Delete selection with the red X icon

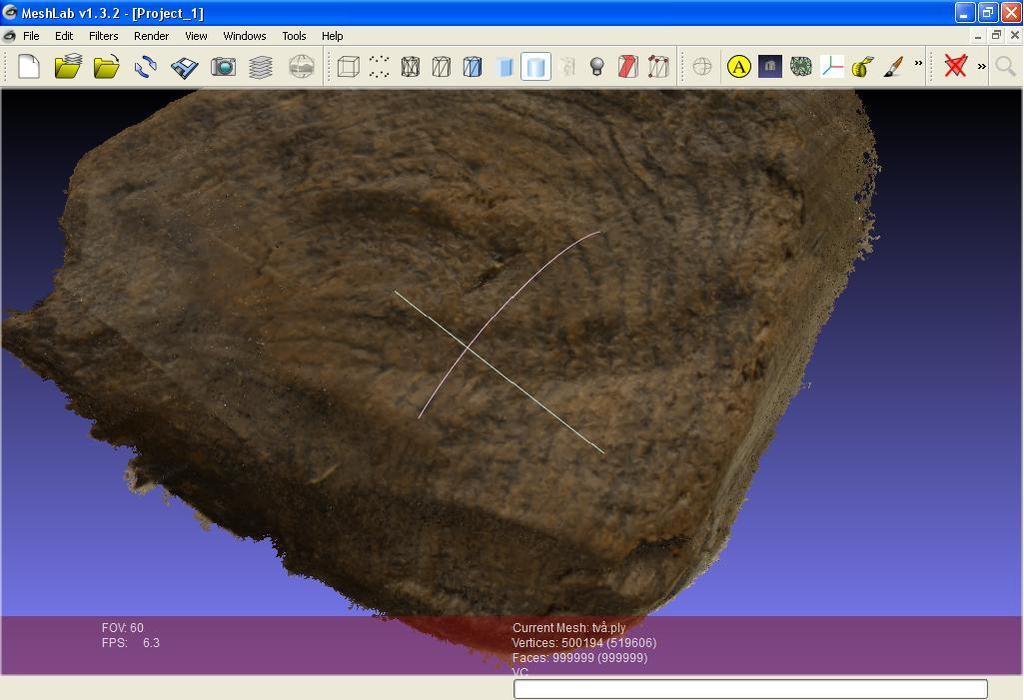coord(955,66)
